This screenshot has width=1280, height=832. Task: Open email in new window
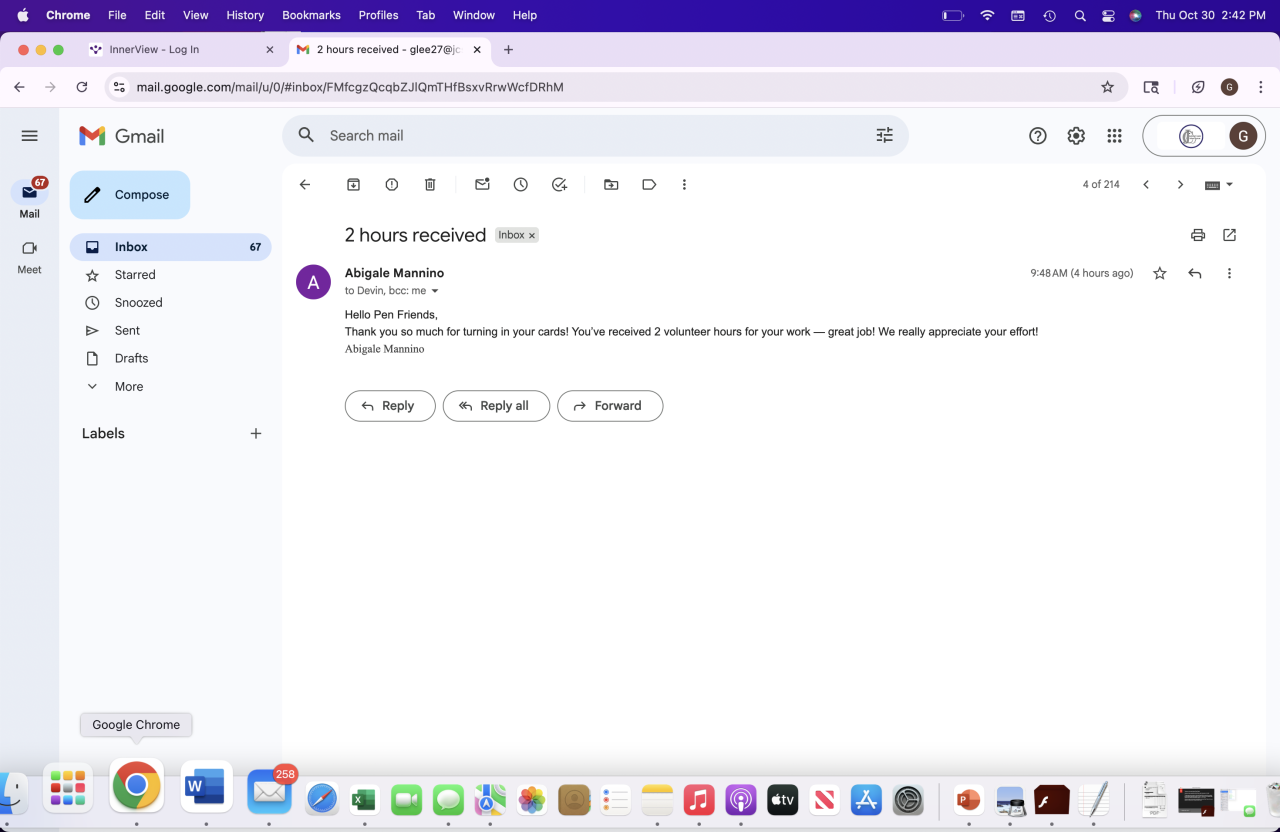pyautogui.click(x=1230, y=235)
